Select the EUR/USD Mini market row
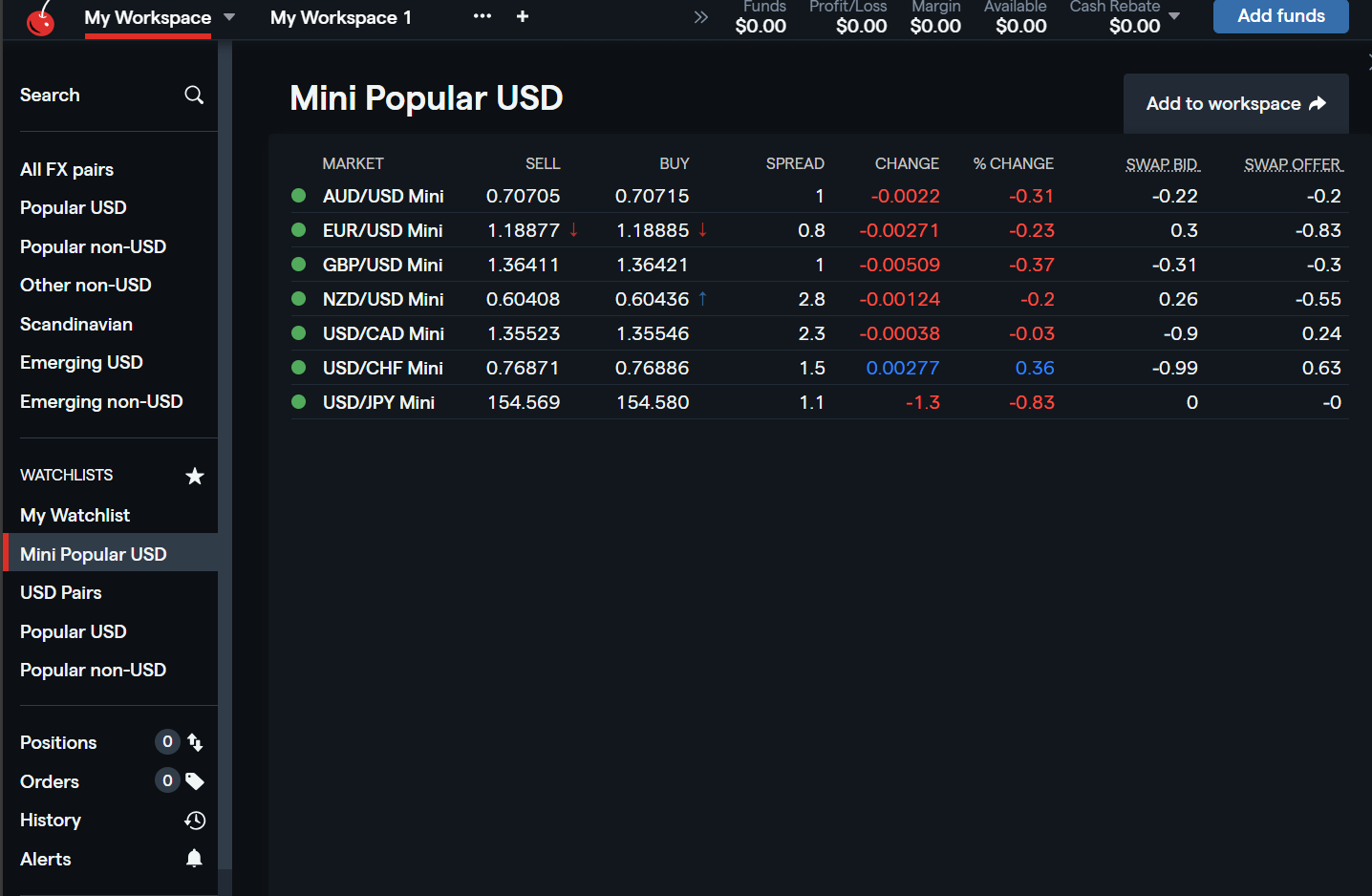Screen dimensions: 1372x896 pyautogui.click(x=382, y=230)
